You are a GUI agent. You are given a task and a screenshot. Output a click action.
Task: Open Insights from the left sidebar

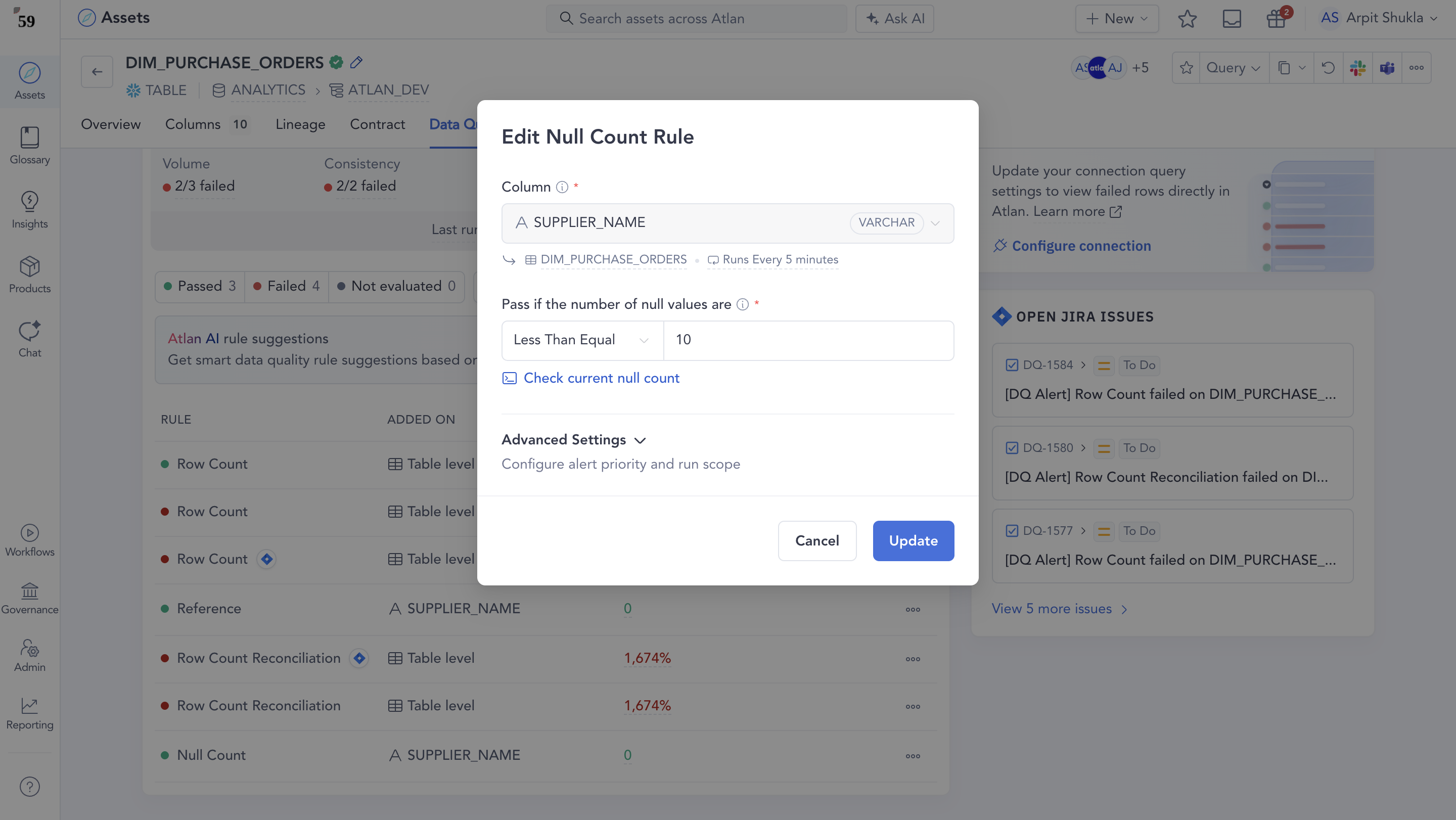(29, 210)
